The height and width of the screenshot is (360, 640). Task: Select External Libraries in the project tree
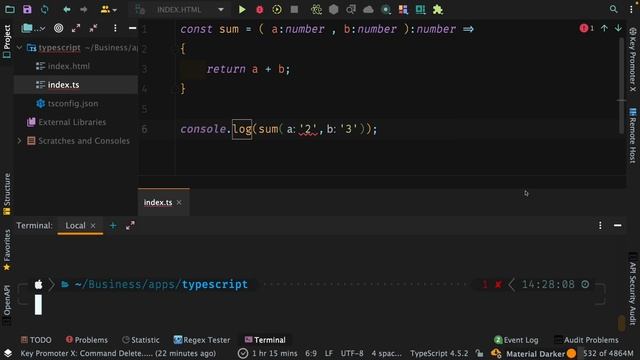[72, 122]
